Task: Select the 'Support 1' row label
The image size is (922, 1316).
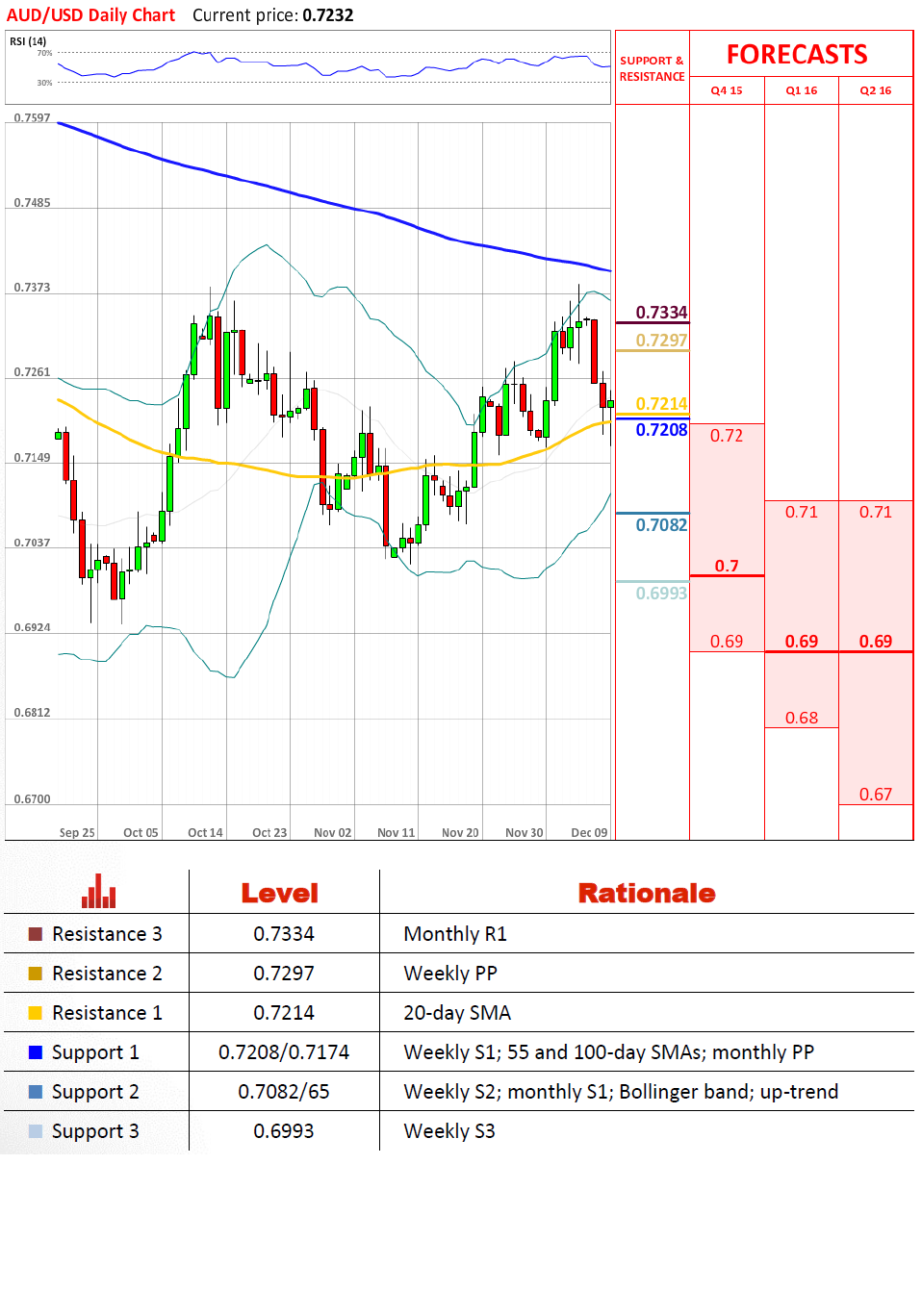Action: pos(95,1052)
